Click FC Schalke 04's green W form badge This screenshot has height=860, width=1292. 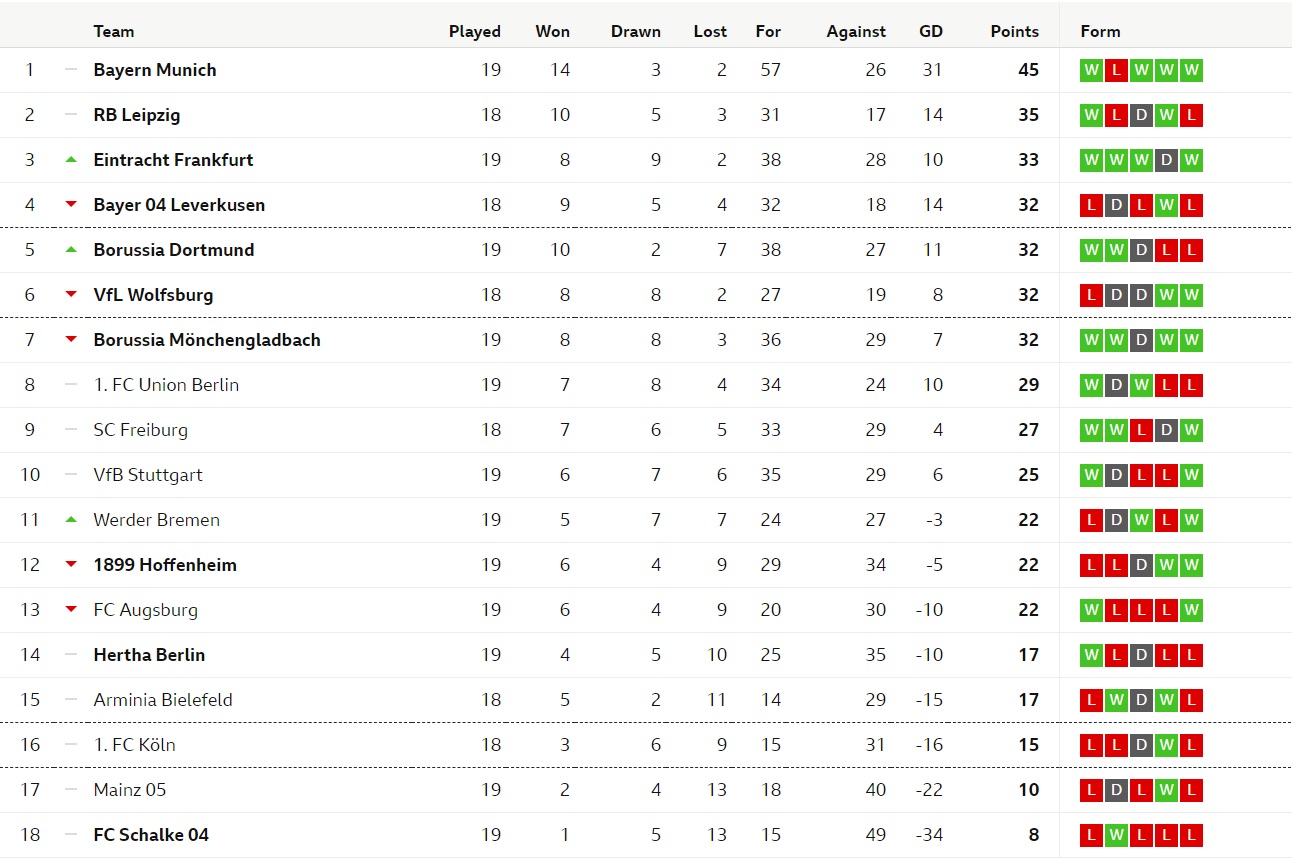pyautogui.click(x=1116, y=835)
